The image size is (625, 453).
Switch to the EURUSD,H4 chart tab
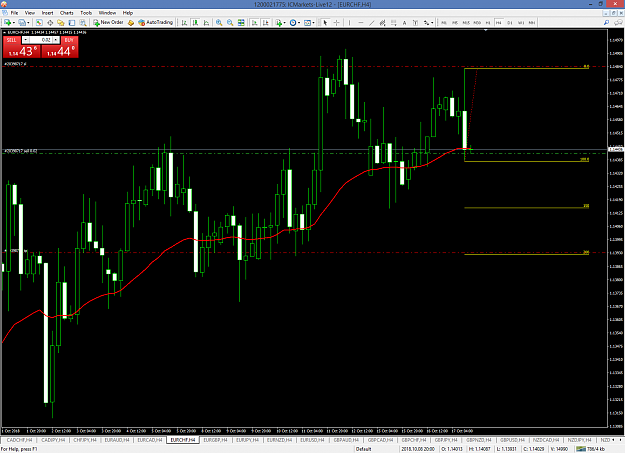pos(312,440)
